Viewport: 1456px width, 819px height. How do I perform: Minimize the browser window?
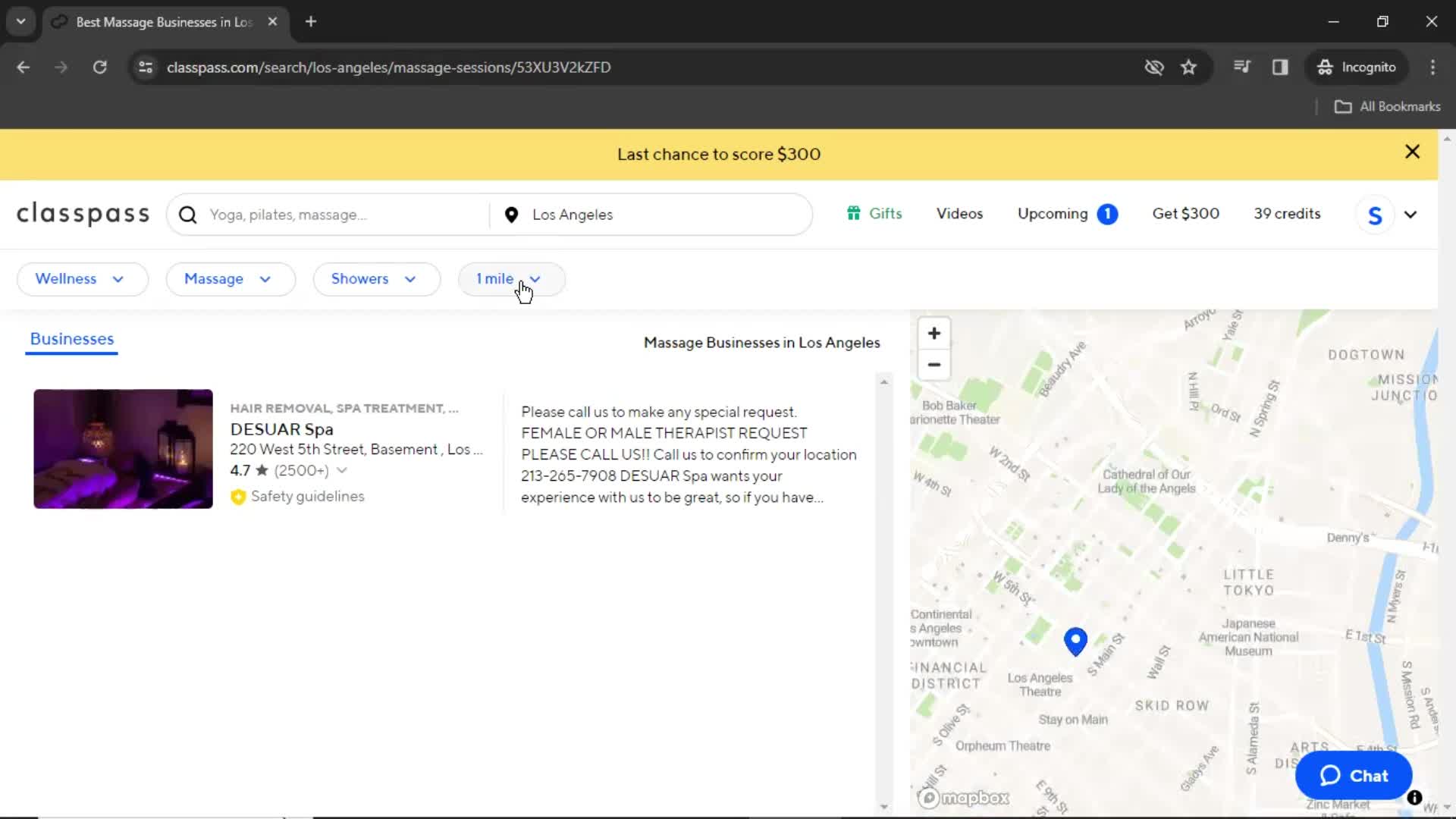pyautogui.click(x=1334, y=22)
